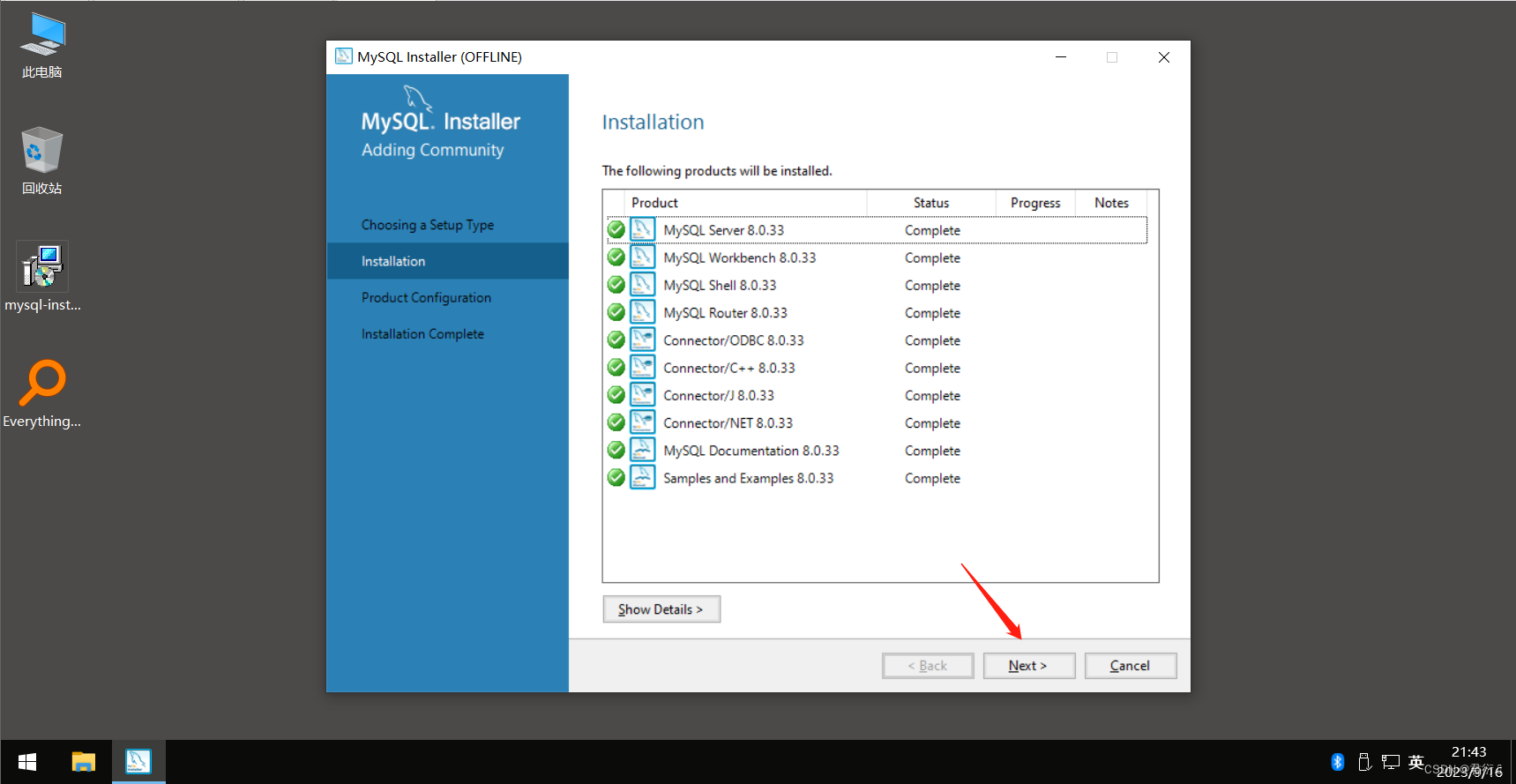
Task: Select the This PC desktop icon
Action: (x=42, y=46)
